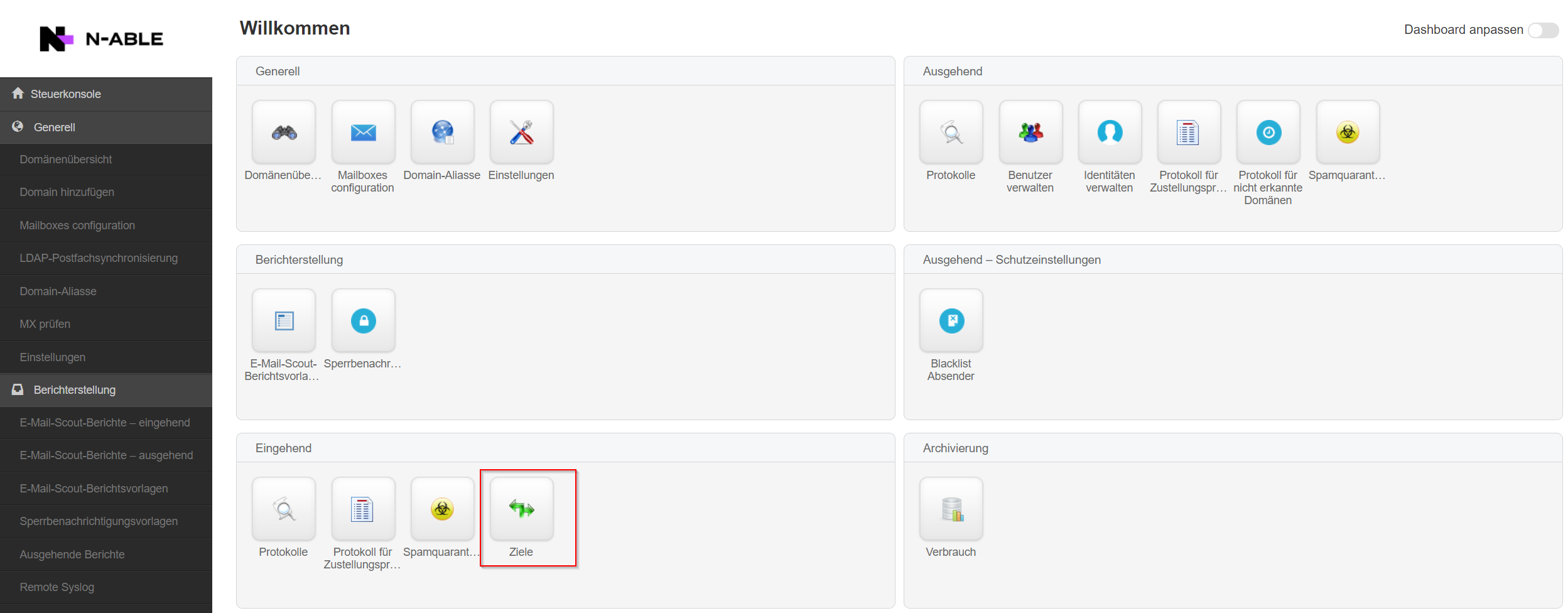Open Remote Syslog sidebar link
Viewport: 1568px width, 613px height.
pos(57,587)
